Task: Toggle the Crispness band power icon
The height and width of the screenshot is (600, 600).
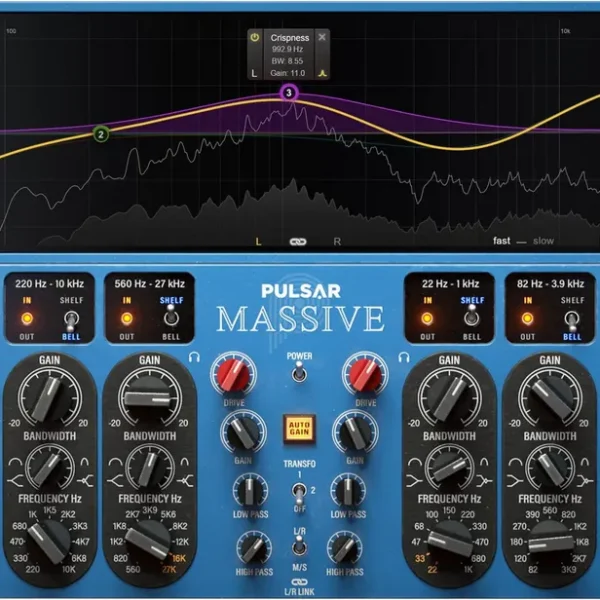Action: [x=254, y=38]
